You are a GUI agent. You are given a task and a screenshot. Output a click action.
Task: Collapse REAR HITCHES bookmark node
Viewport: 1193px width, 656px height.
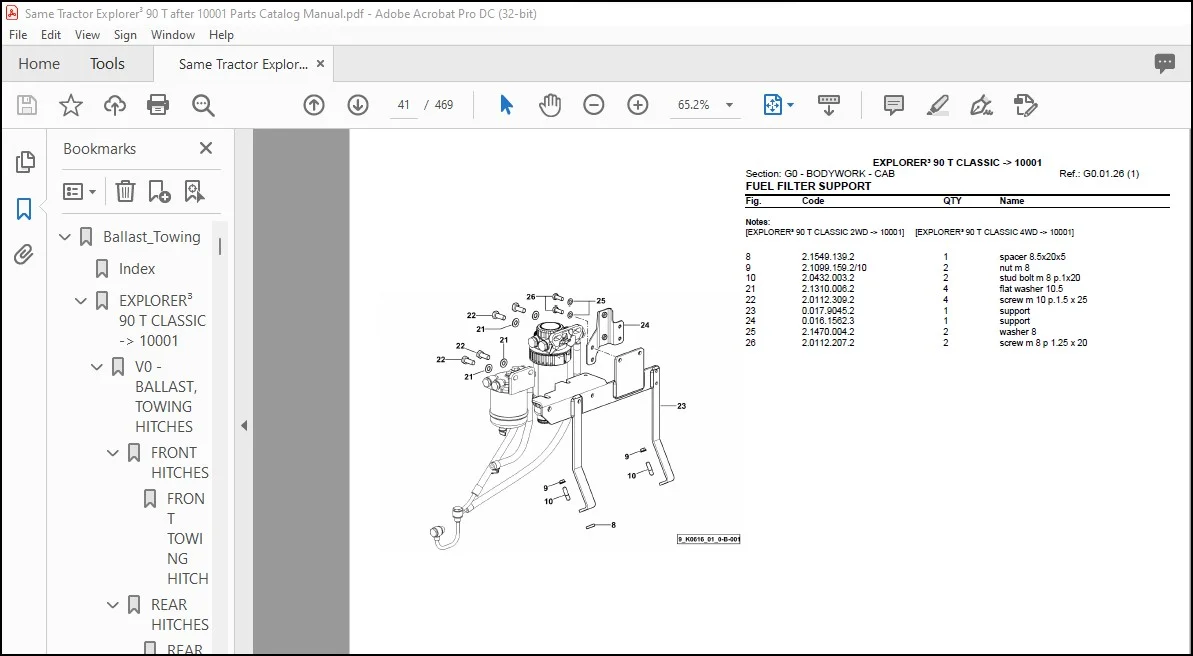[x=113, y=605]
